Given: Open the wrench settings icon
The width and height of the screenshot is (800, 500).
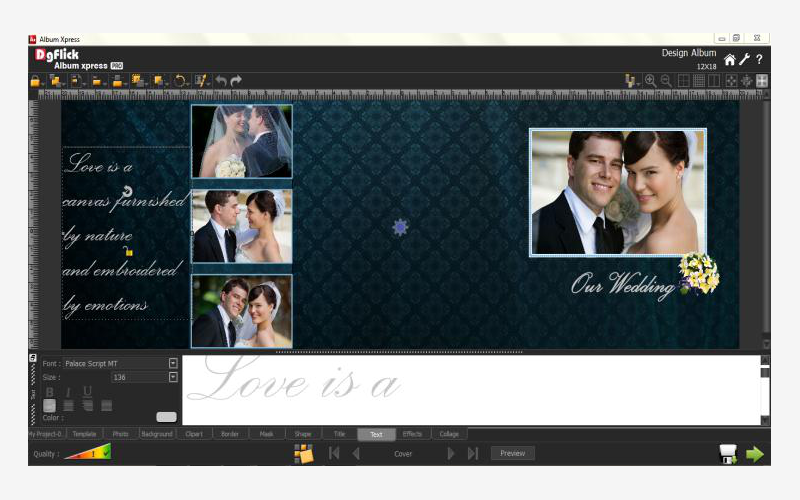Looking at the screenshot, I should (744, 59).
